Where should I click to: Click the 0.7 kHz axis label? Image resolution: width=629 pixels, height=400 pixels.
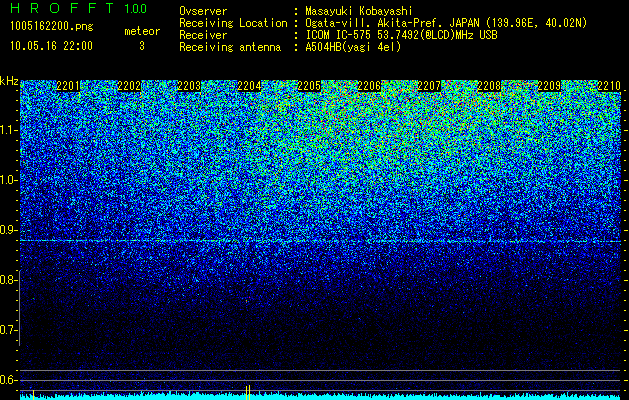(x=9, y=330)
